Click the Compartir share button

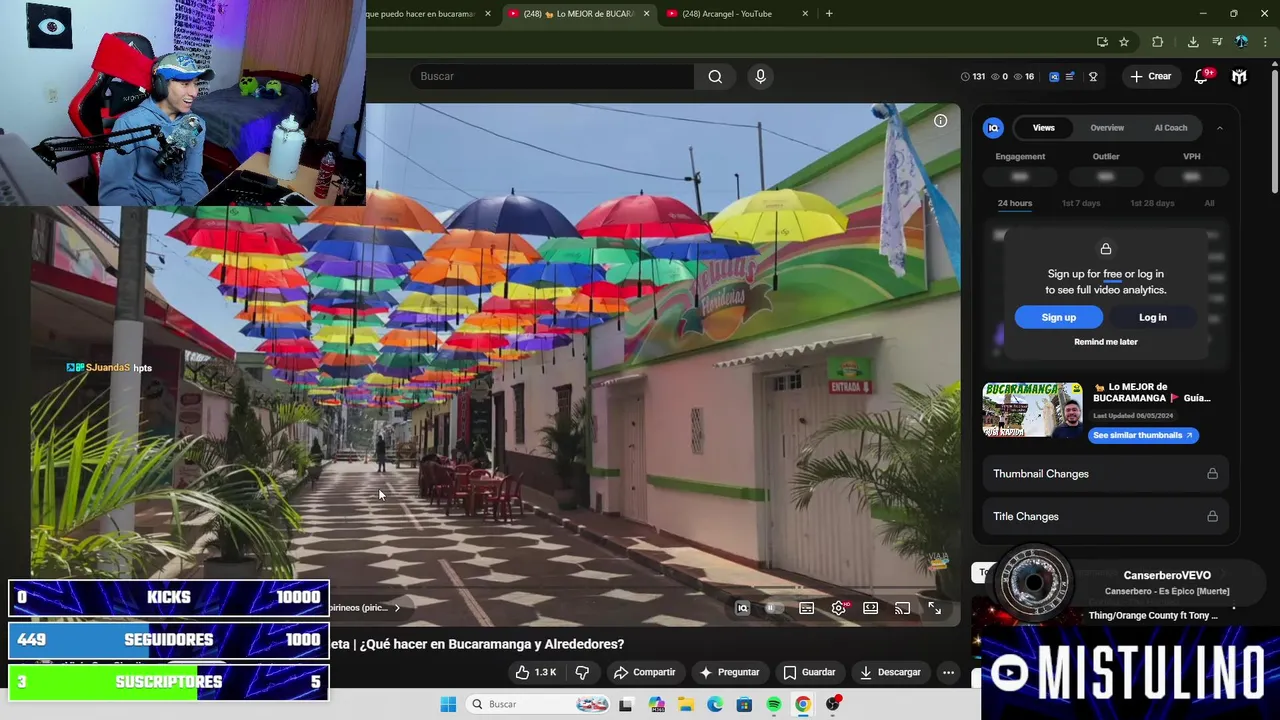tap(644, 672)
